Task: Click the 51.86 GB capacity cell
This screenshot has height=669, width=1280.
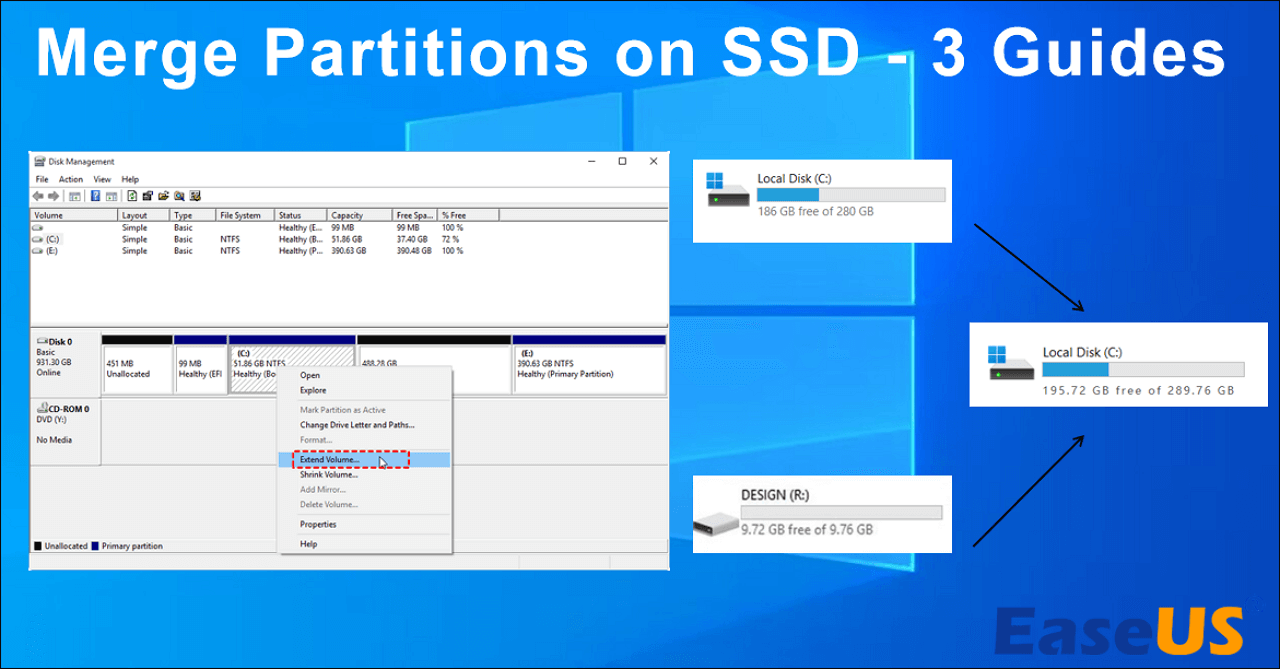Action: coord(348,239)
